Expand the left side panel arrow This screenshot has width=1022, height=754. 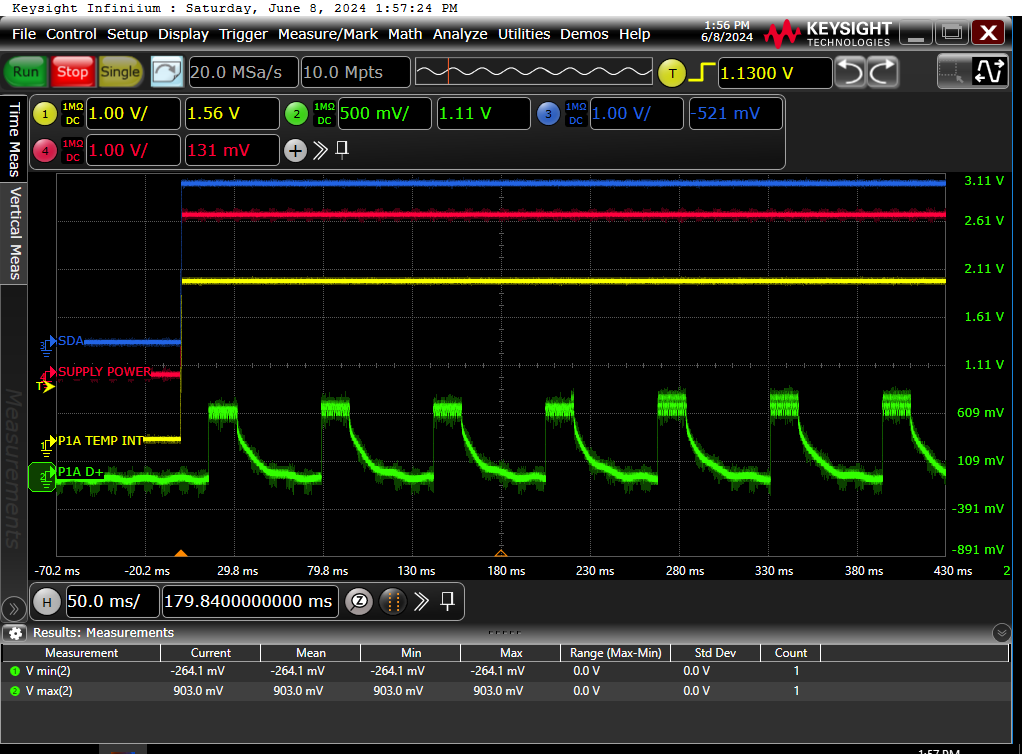[14, 608]
